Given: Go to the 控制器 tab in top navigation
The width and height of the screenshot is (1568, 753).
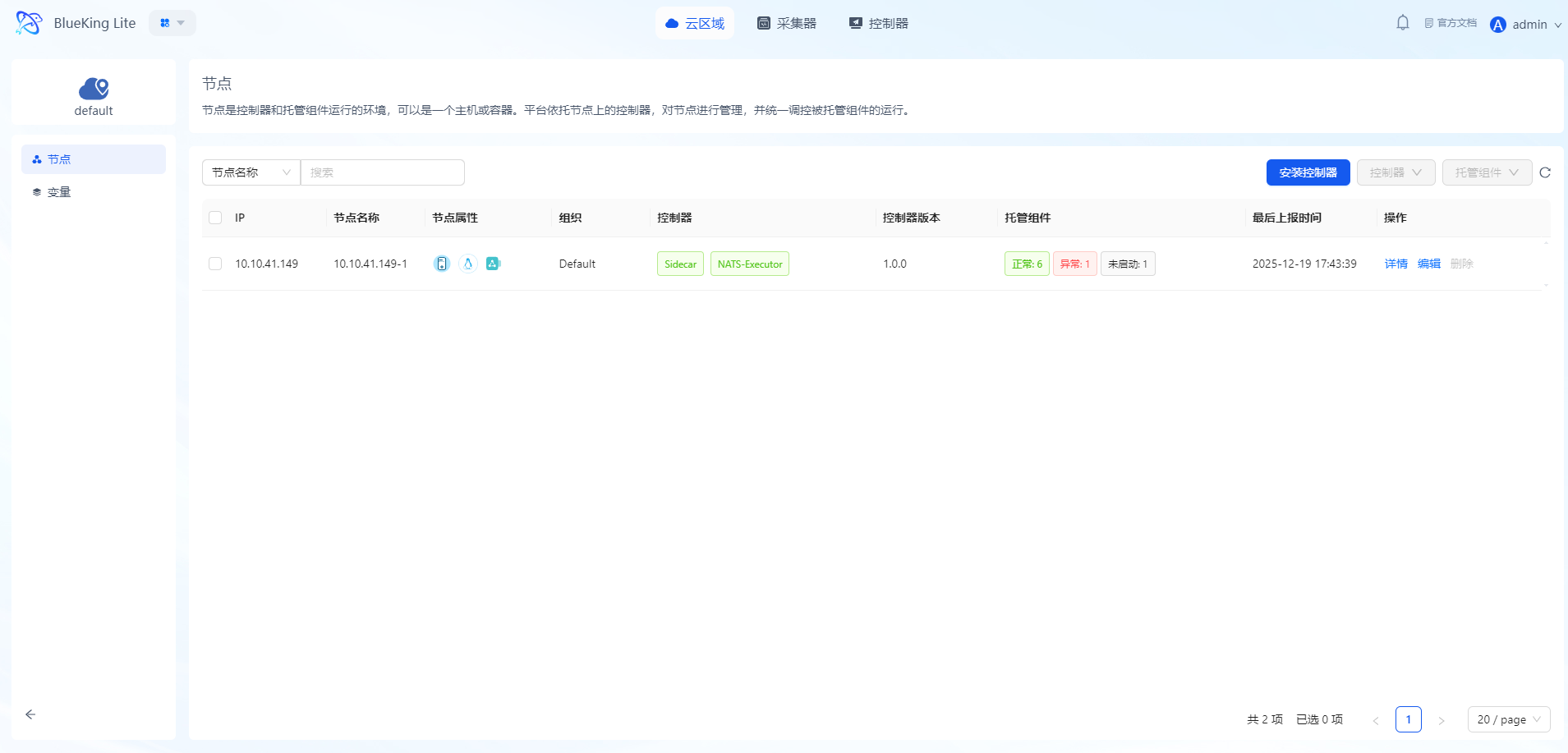Looking at the screenshot, I should click(879, 23).
